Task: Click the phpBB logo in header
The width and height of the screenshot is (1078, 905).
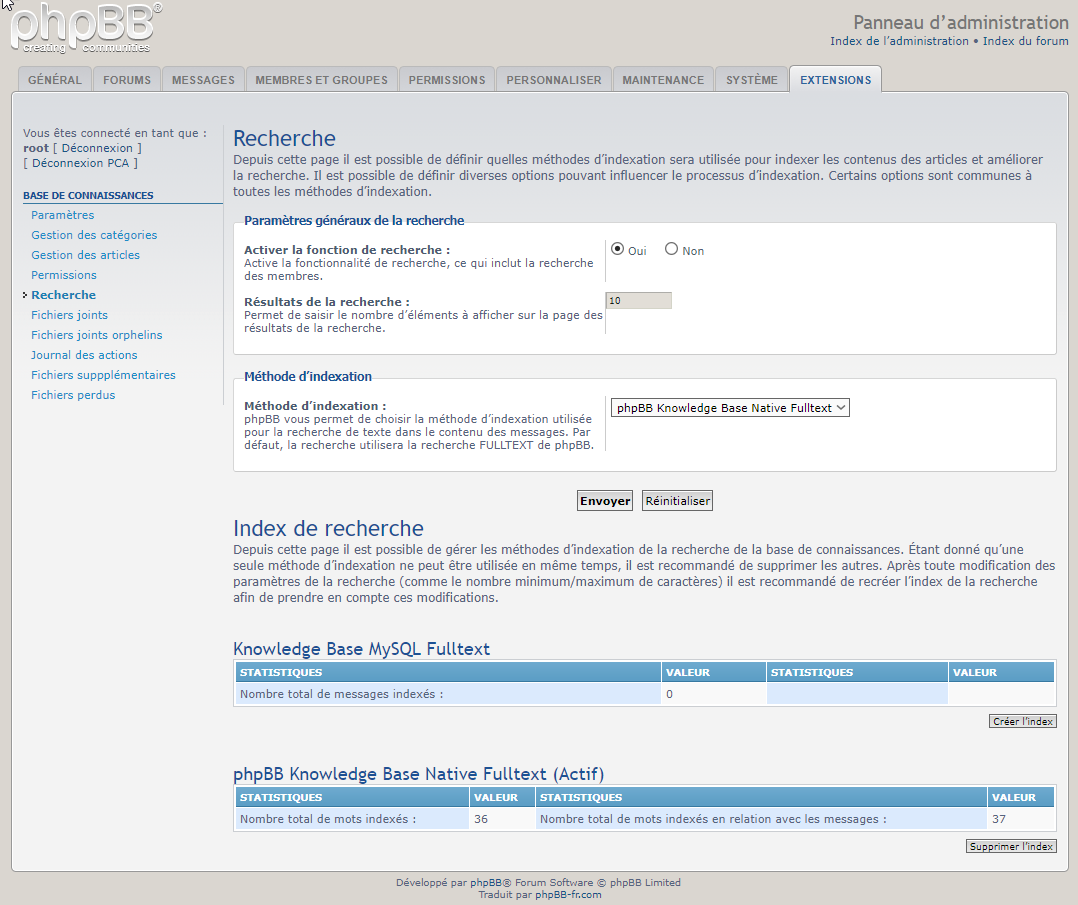Action: (x=87, y=28)
